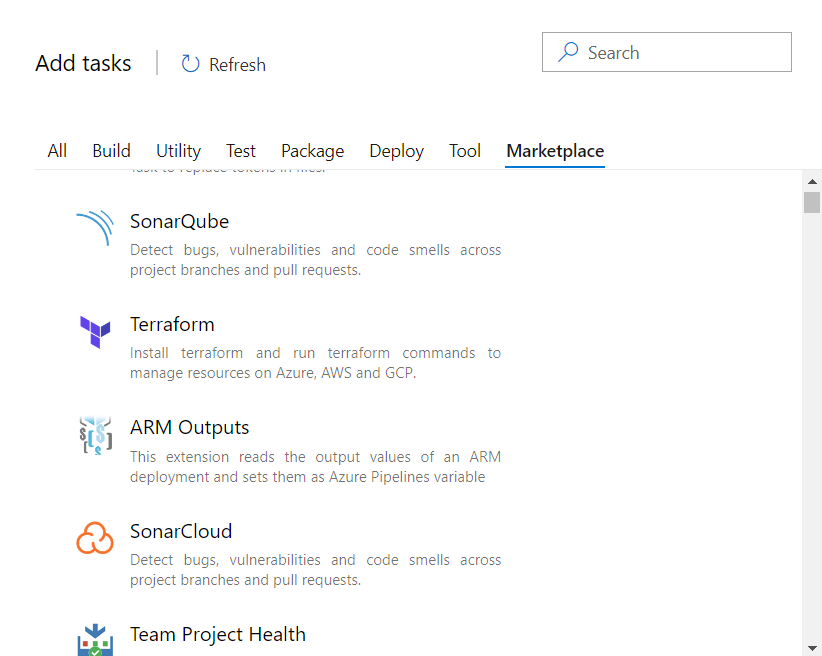Click the SonarQube description text
822x656 pixels.
316,260
